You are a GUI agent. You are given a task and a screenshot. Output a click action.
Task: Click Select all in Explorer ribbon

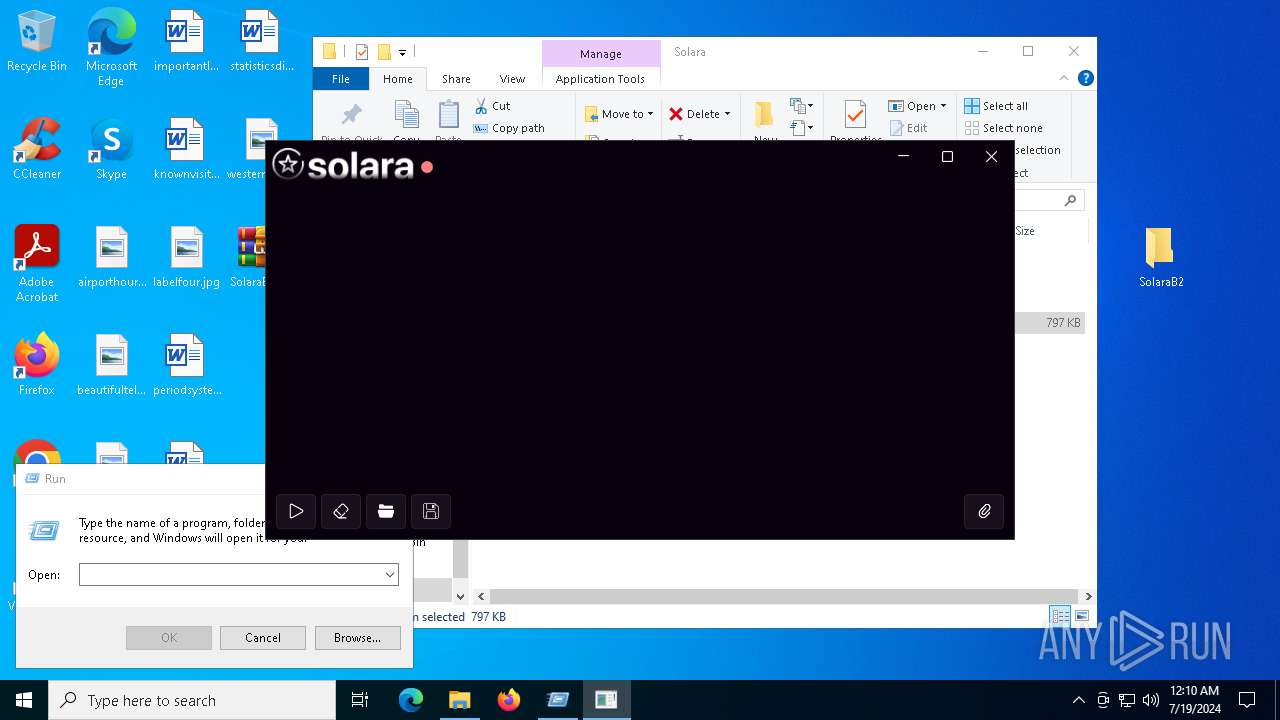click(x=996, y=105)
